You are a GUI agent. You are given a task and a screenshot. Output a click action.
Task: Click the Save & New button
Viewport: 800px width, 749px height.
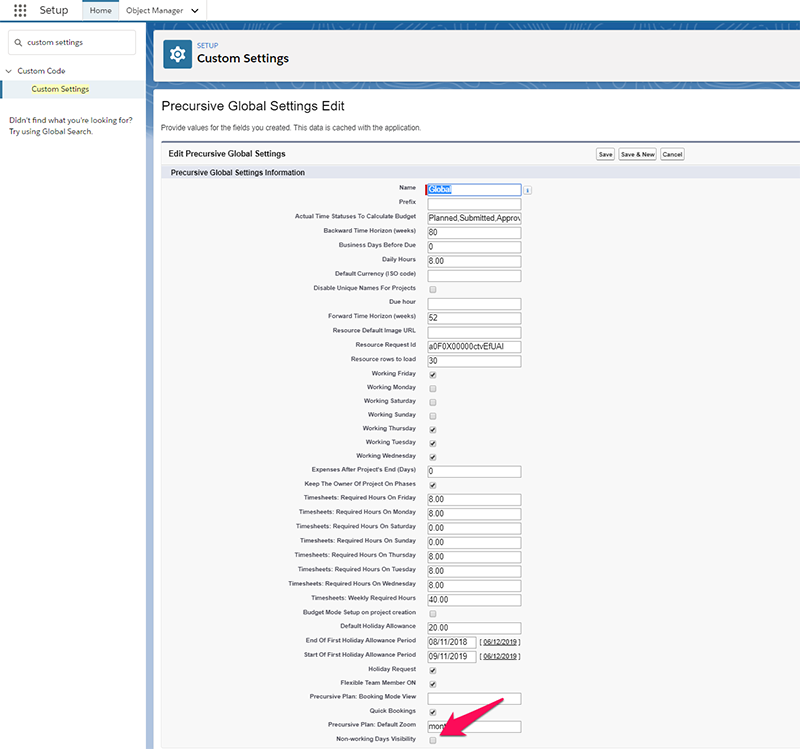[x=638, y=154]
